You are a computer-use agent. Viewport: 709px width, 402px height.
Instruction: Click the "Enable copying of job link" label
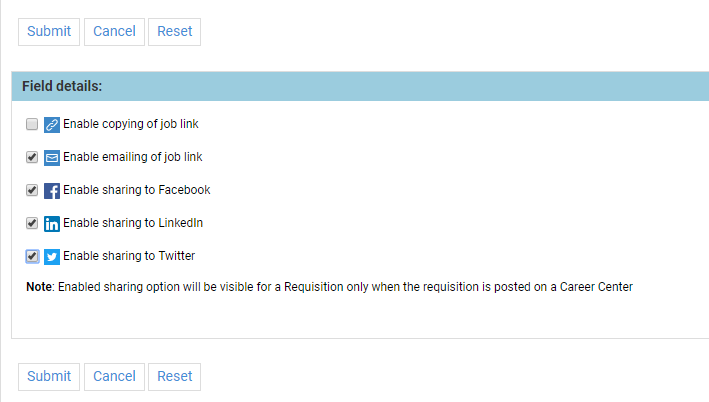click(137, 125)
